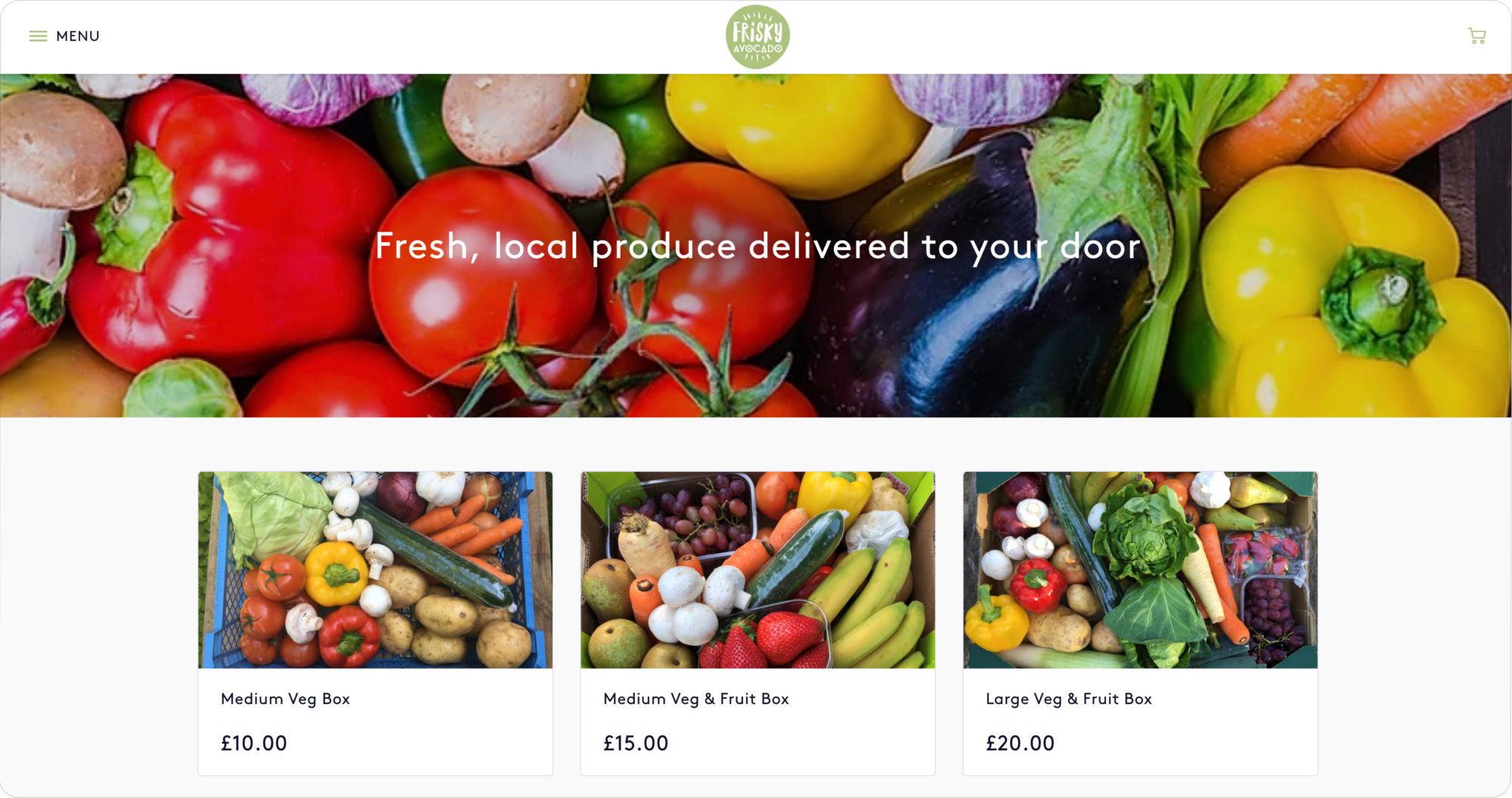Viewport: 1512px width, 798px height.
Task: Select the Medium Veg Box title
Action: click(285, 699)
